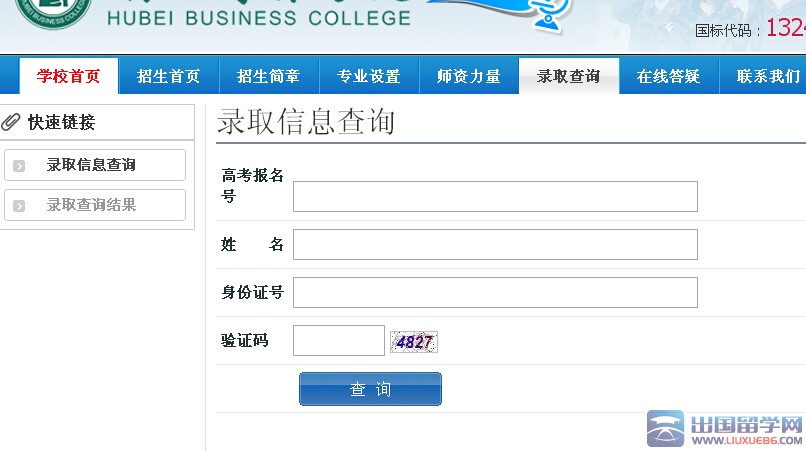806x451 pixels.
Task: Focus the 身份证号 input box
Action: pyautogui.click(x=495, y=292)
